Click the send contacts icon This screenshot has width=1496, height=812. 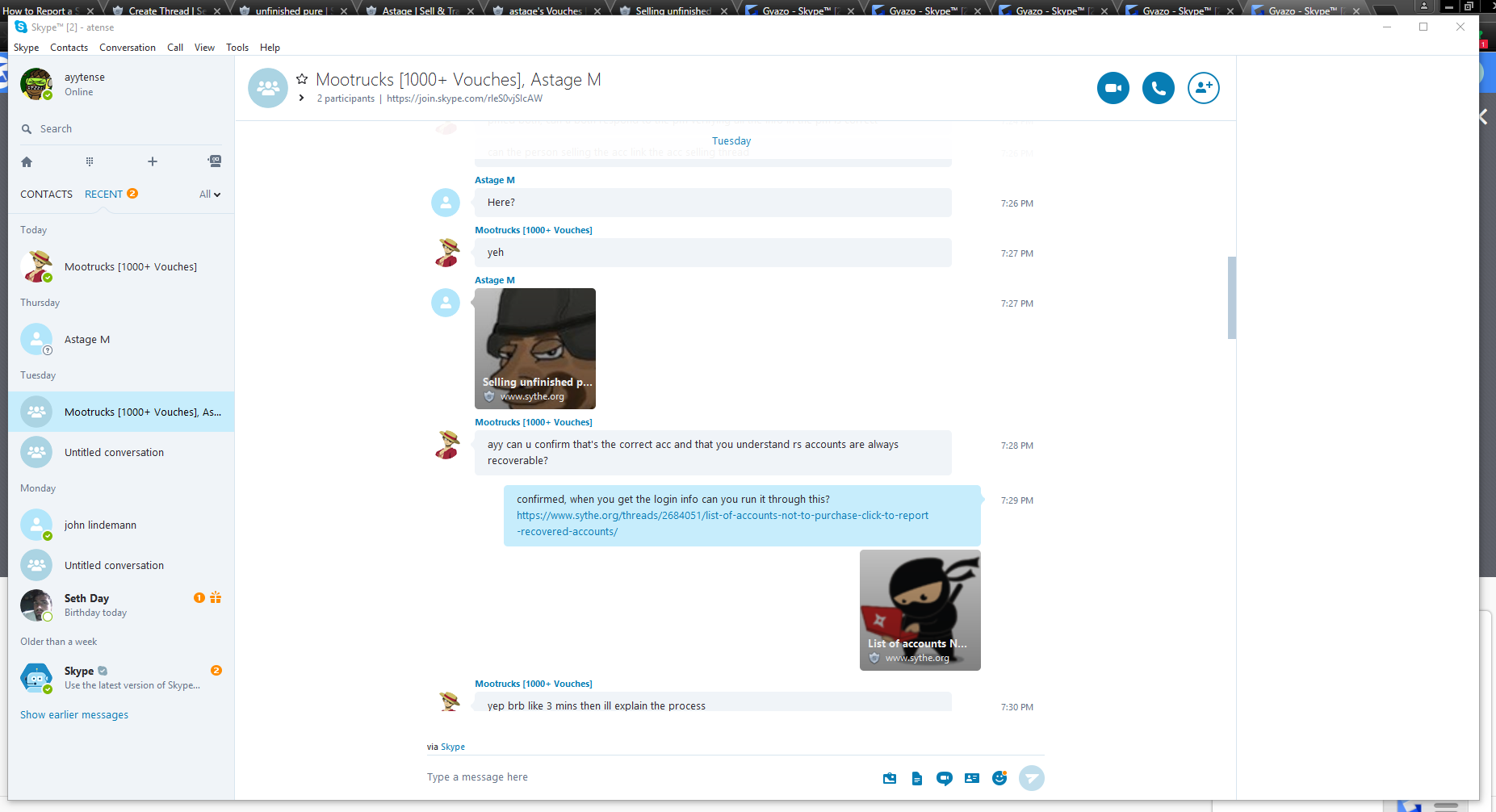tap(972, 778)
